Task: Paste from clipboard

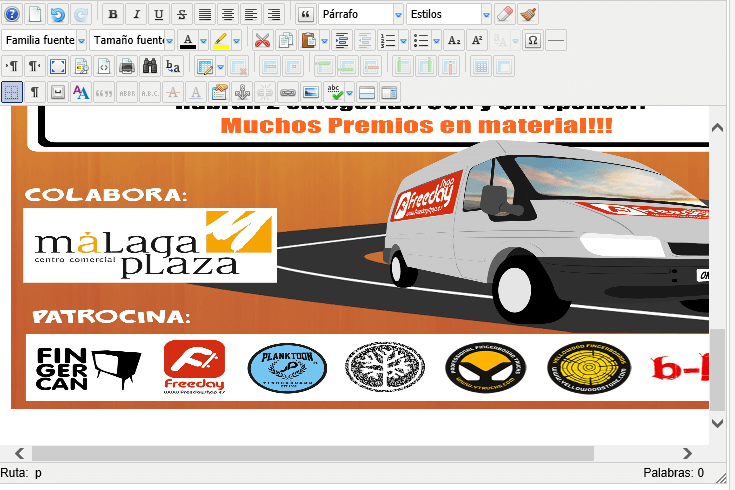Action: (x=308, y=40)
